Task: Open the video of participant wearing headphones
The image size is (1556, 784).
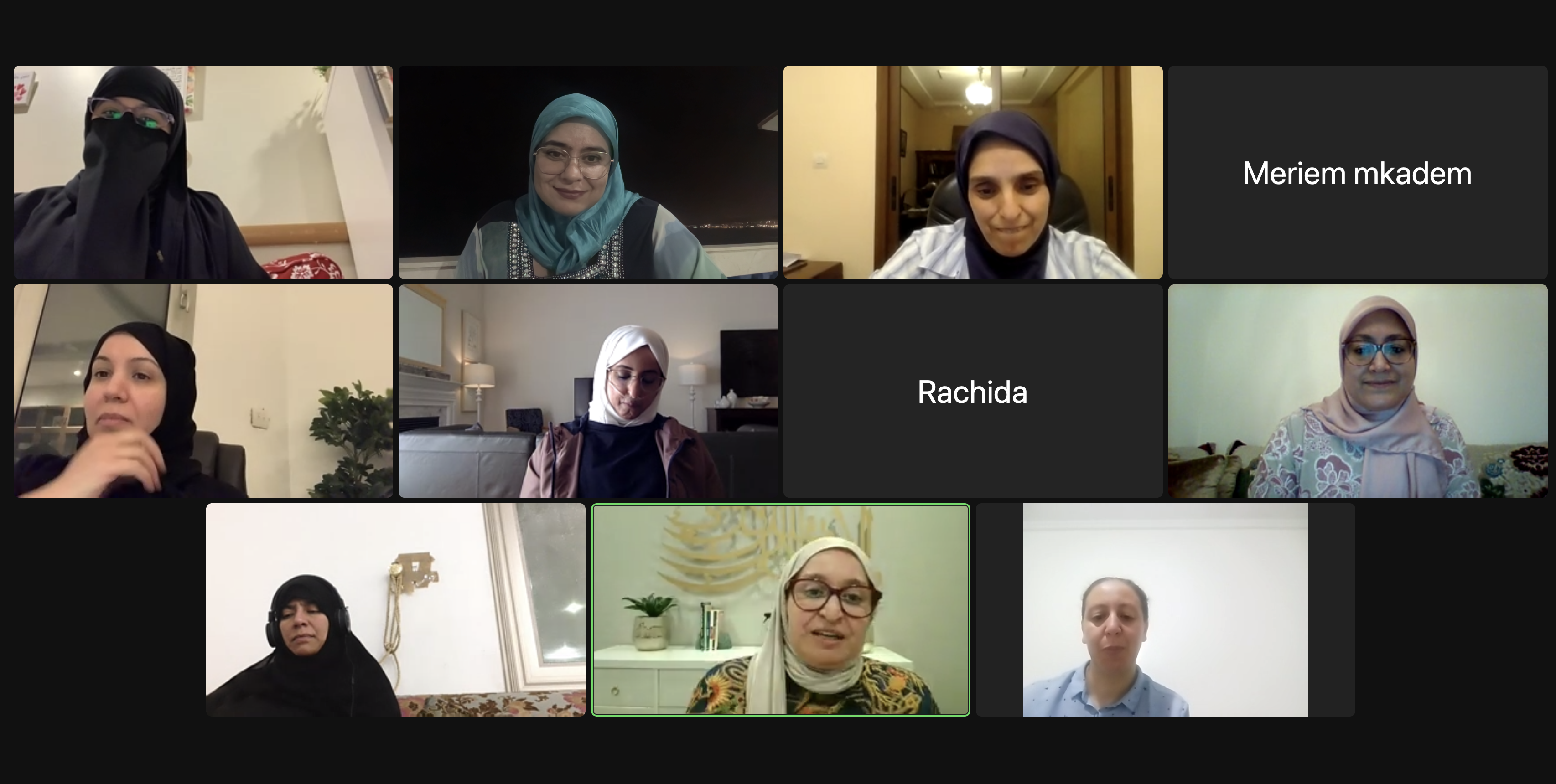Action: 396,609
